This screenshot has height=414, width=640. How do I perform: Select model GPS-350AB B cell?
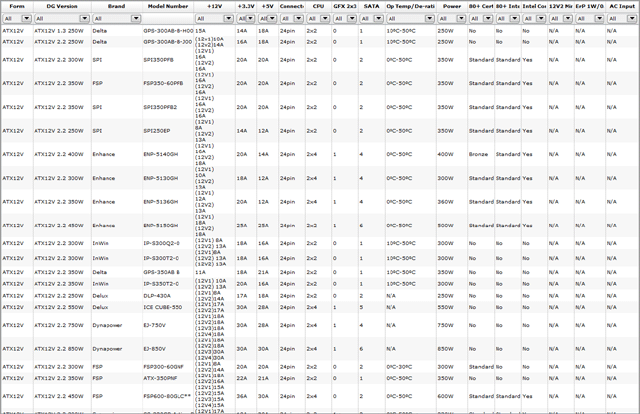pyautogui.click(x=162, y=272)
